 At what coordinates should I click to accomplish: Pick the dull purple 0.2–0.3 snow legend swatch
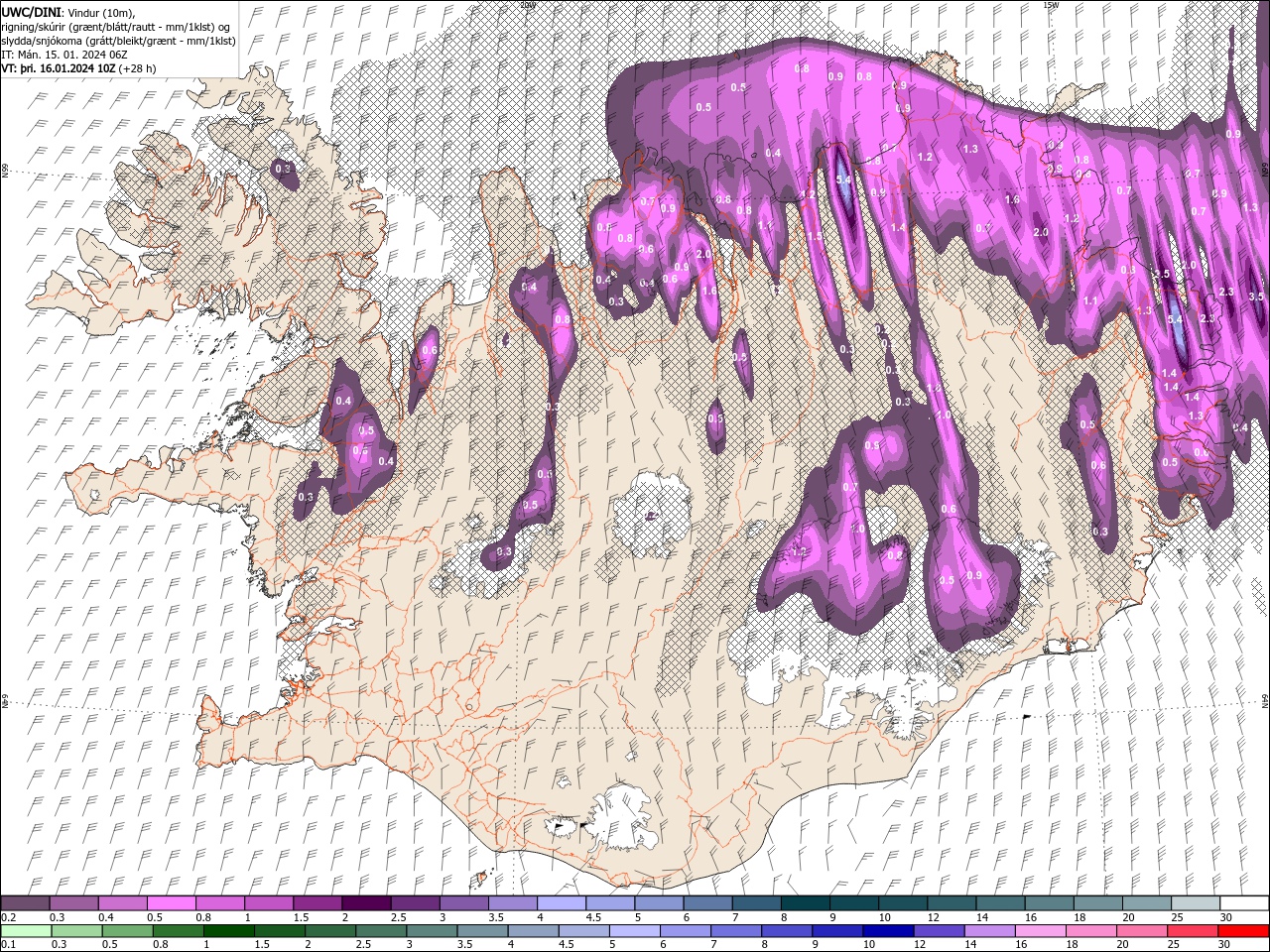25,902
